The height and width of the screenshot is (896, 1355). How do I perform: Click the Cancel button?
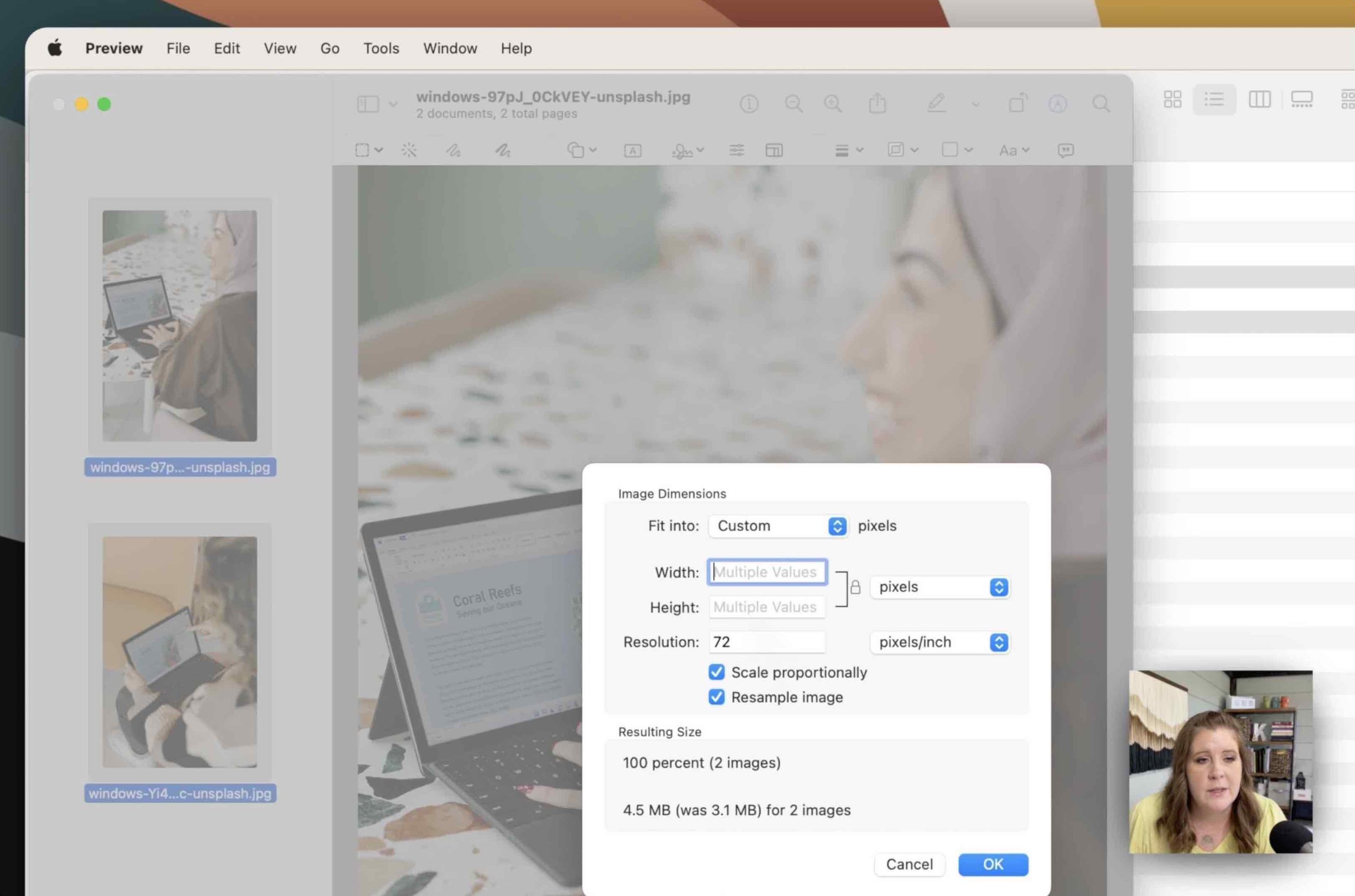(909, 865)
